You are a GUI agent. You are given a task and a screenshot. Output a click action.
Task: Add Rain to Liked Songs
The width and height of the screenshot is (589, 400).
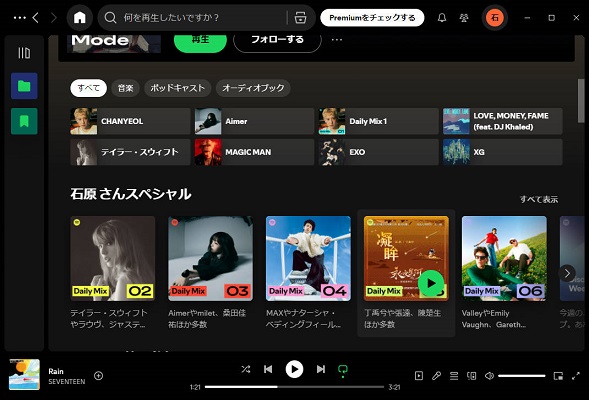pos(98,376)
